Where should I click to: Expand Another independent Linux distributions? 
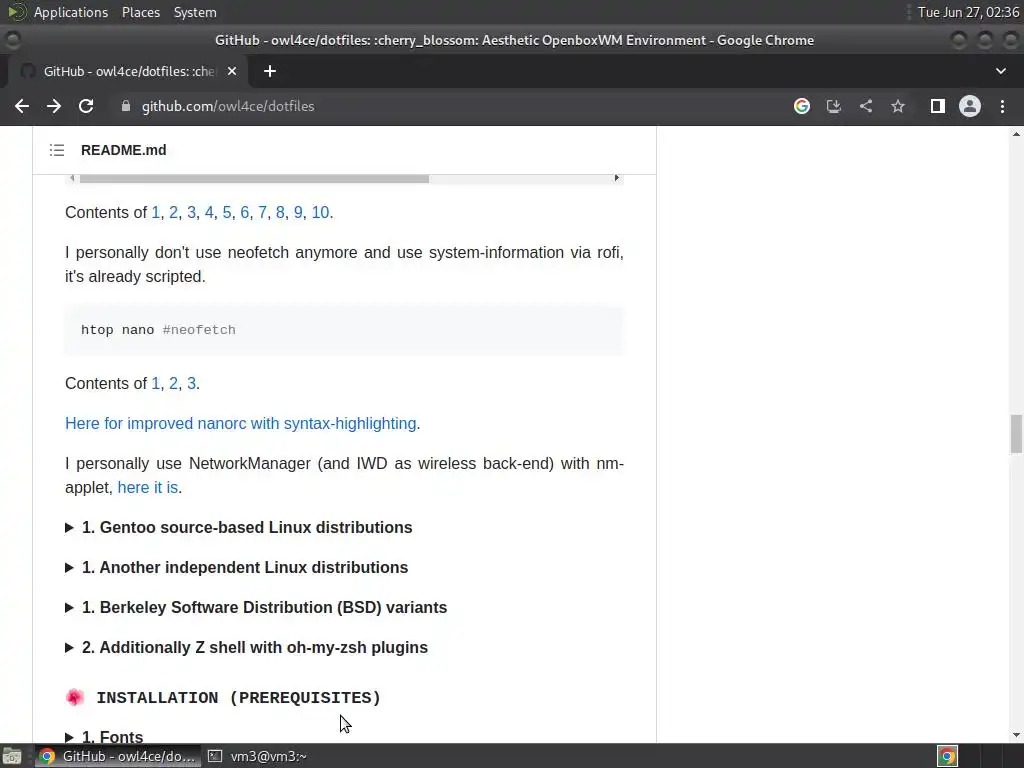point(236,568)
